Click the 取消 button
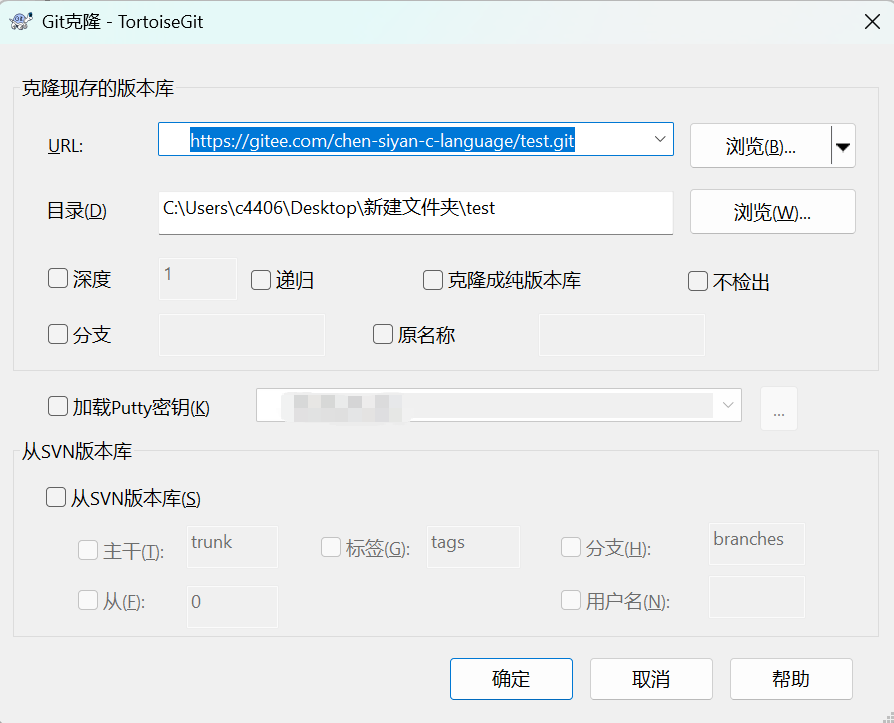Viewport: 894px width, 723px height. coord(651,679)
